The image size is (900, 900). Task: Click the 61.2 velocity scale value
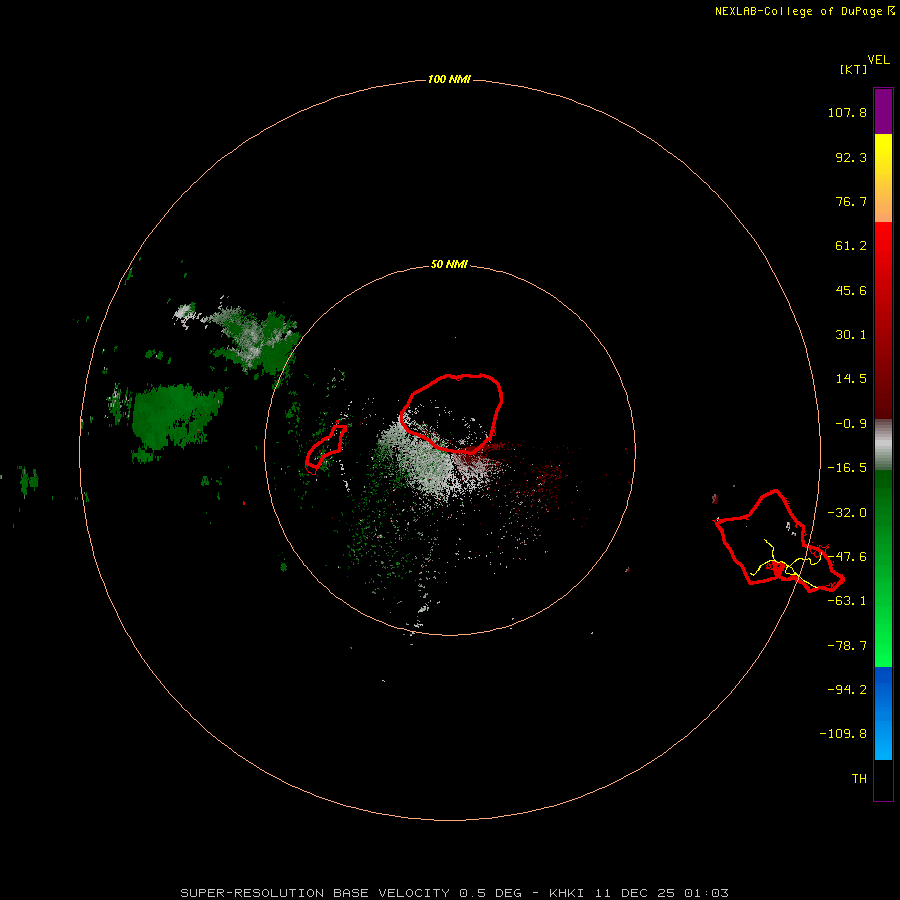click(851, 246)
